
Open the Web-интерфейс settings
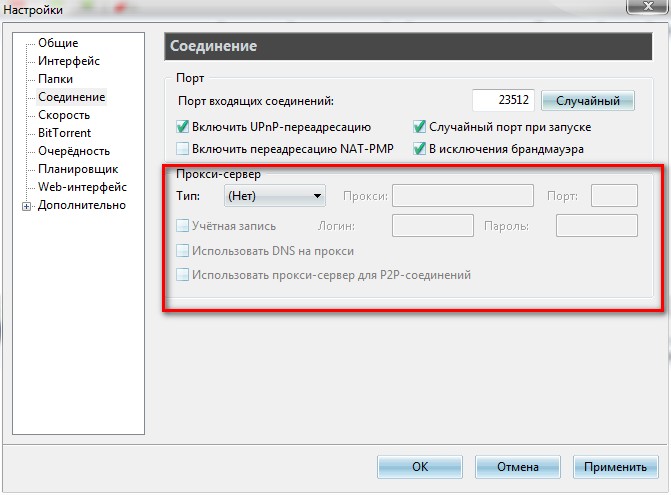(x=82, y=187)
